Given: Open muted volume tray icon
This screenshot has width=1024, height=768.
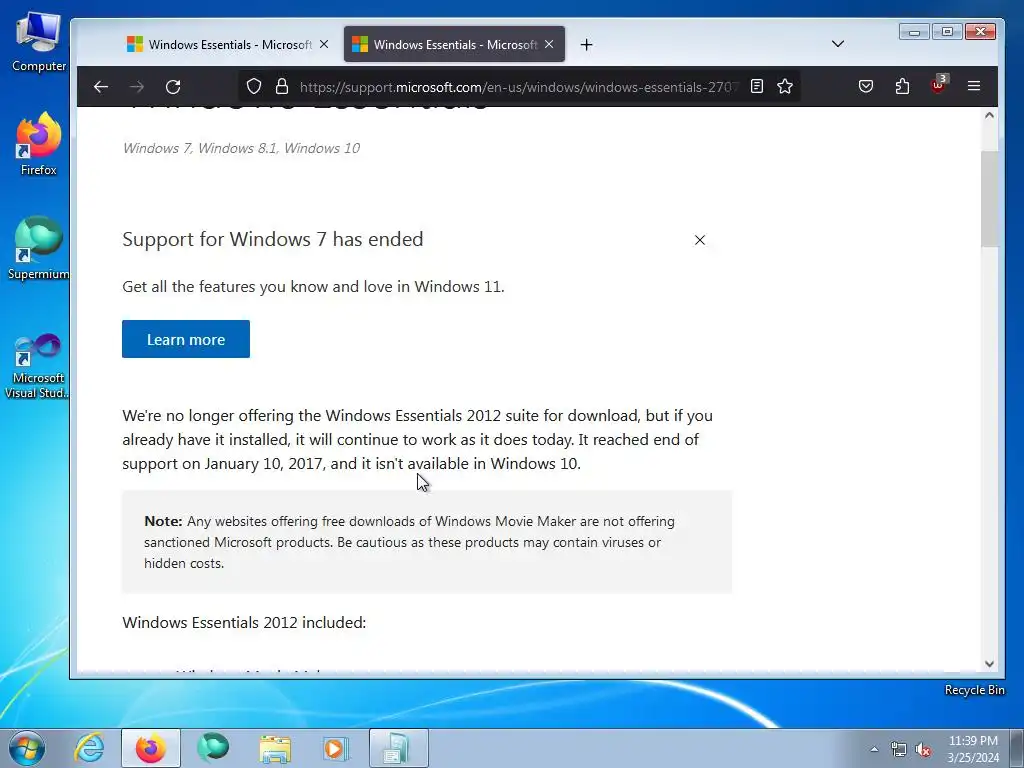Looking at the screenshot, I should [923, 750].
